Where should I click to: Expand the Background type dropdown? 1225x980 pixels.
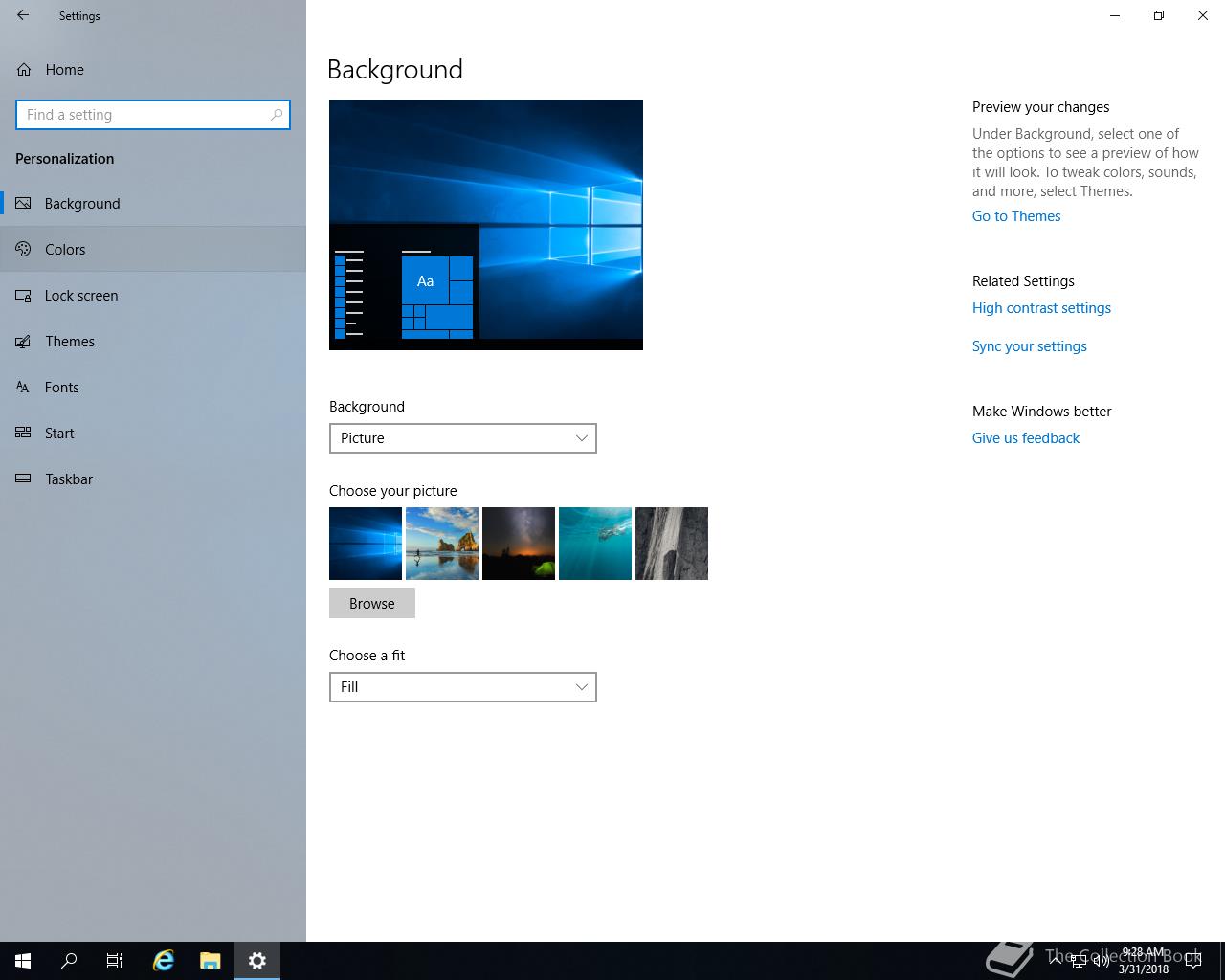[x=462, y=438]
